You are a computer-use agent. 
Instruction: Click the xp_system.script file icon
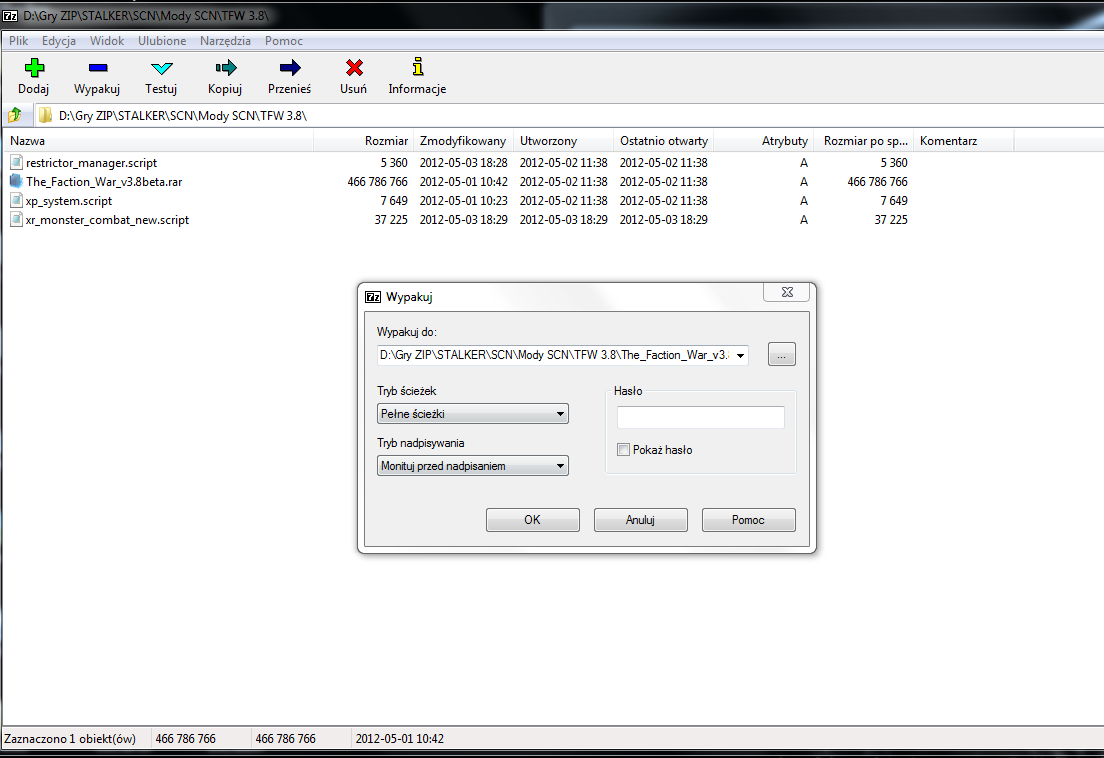16,201
